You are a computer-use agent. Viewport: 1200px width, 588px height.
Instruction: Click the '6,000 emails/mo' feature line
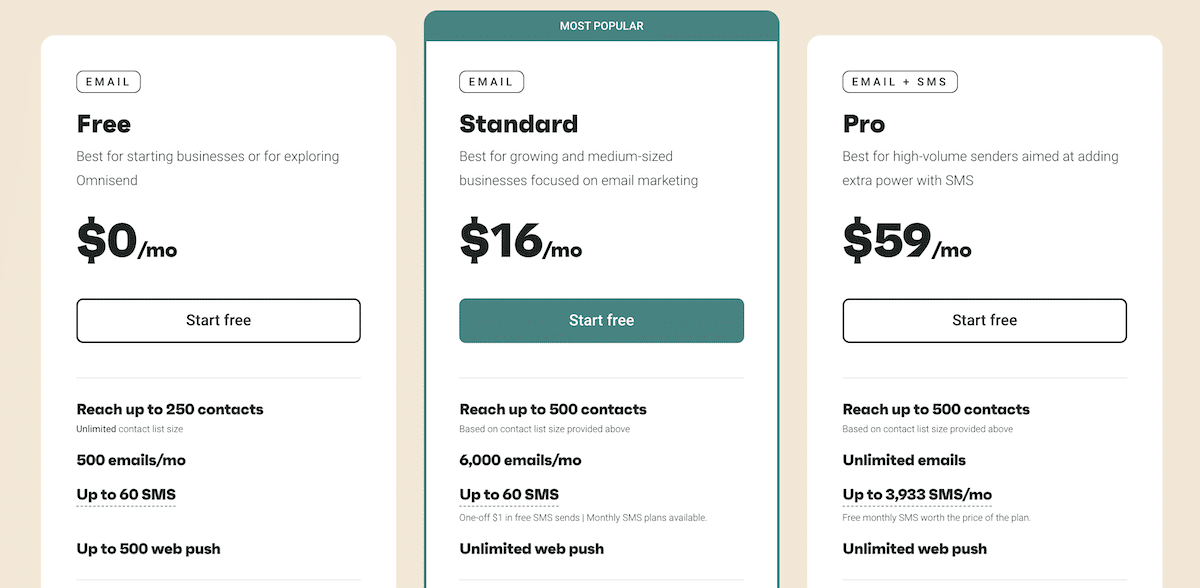[520, 460]
